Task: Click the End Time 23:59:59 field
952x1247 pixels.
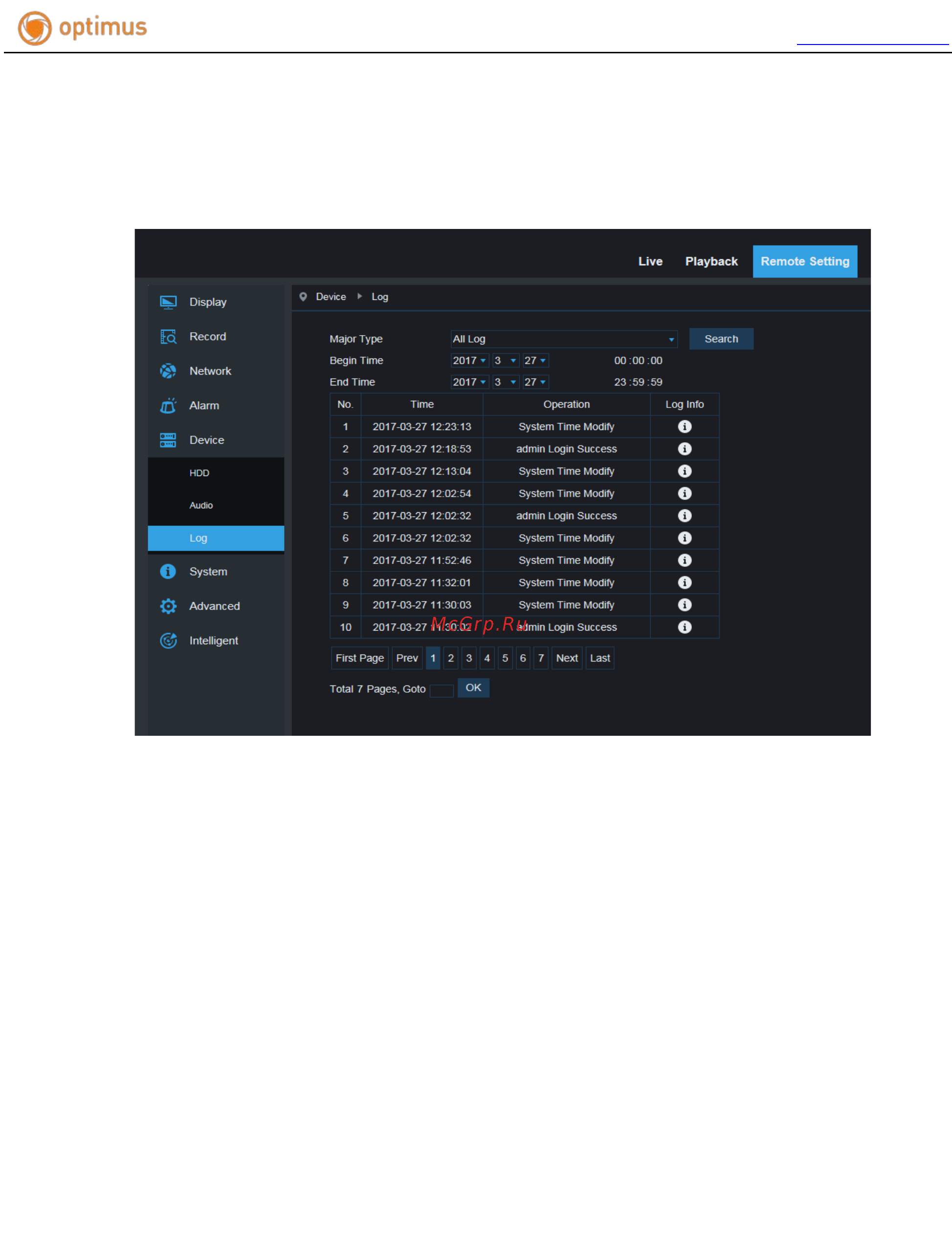Action: pyautogui.click(x=638, y=382)
